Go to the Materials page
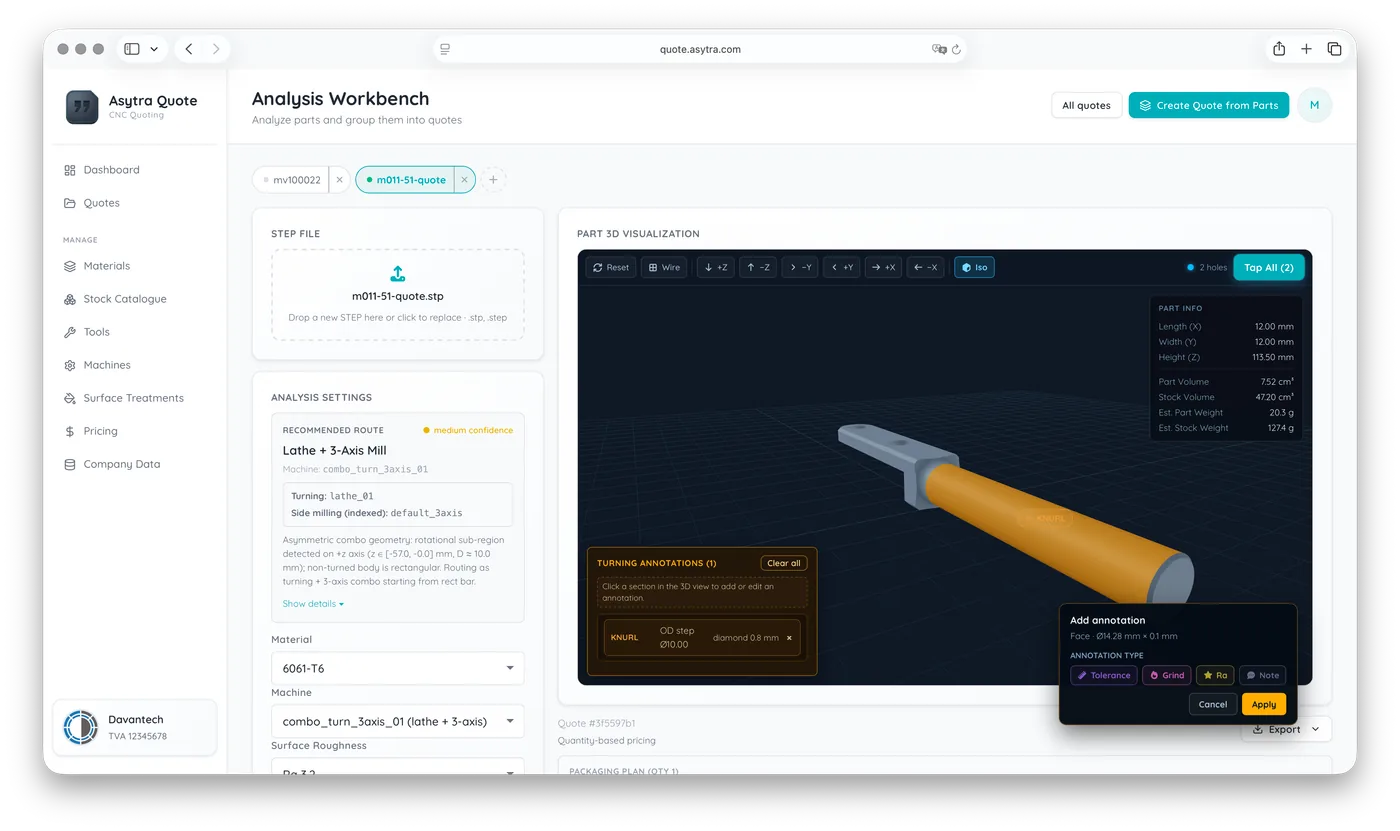This screenshot has height=831, width=1400. (106, 266)
